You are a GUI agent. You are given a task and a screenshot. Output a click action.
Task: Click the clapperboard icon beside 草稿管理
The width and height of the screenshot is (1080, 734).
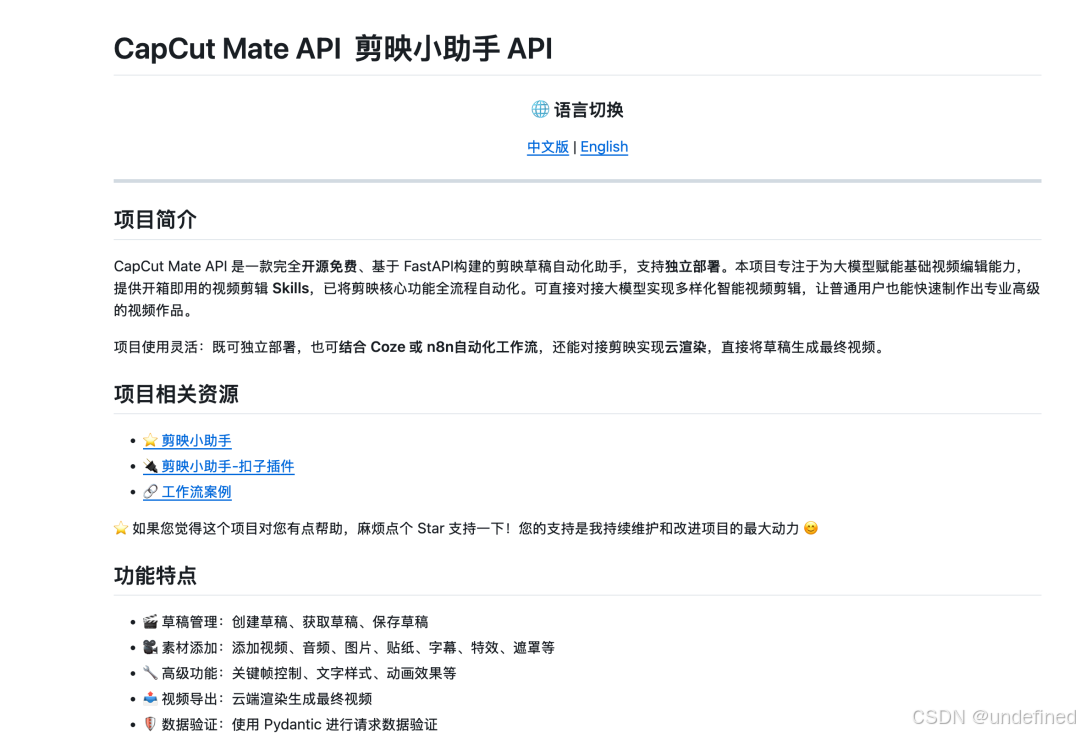(x=150, y=622)
